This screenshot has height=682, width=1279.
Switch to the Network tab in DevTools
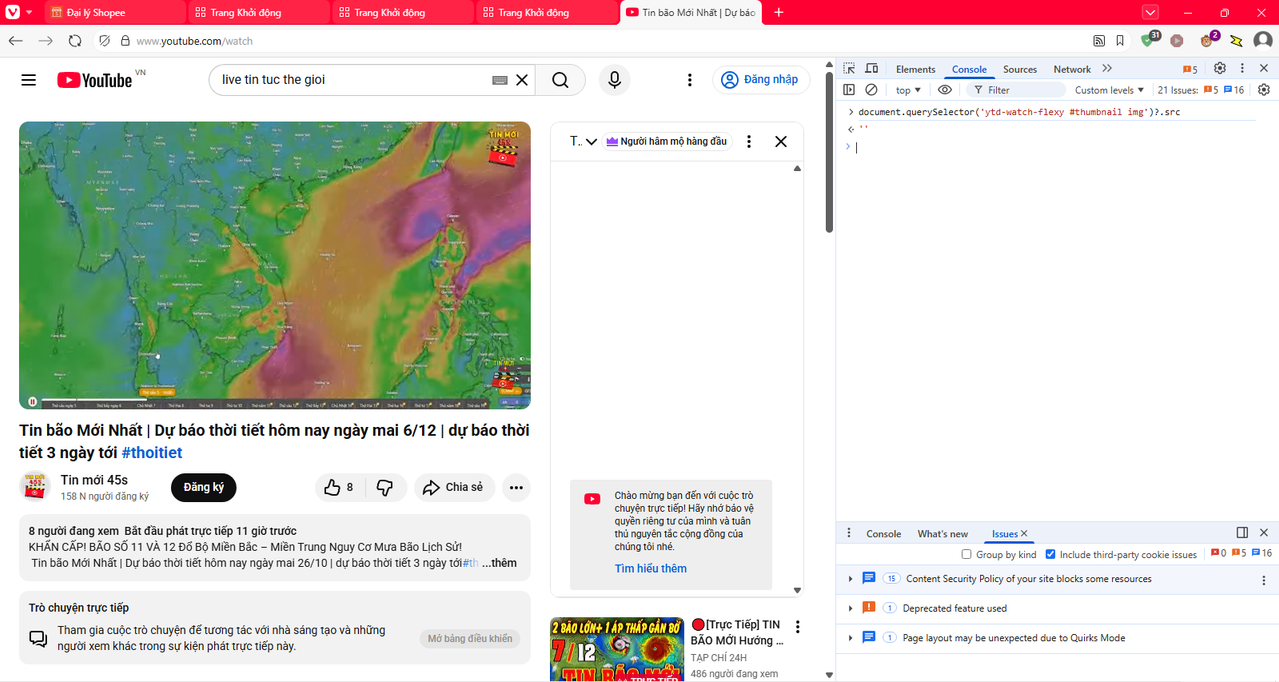pos(1071,69)
